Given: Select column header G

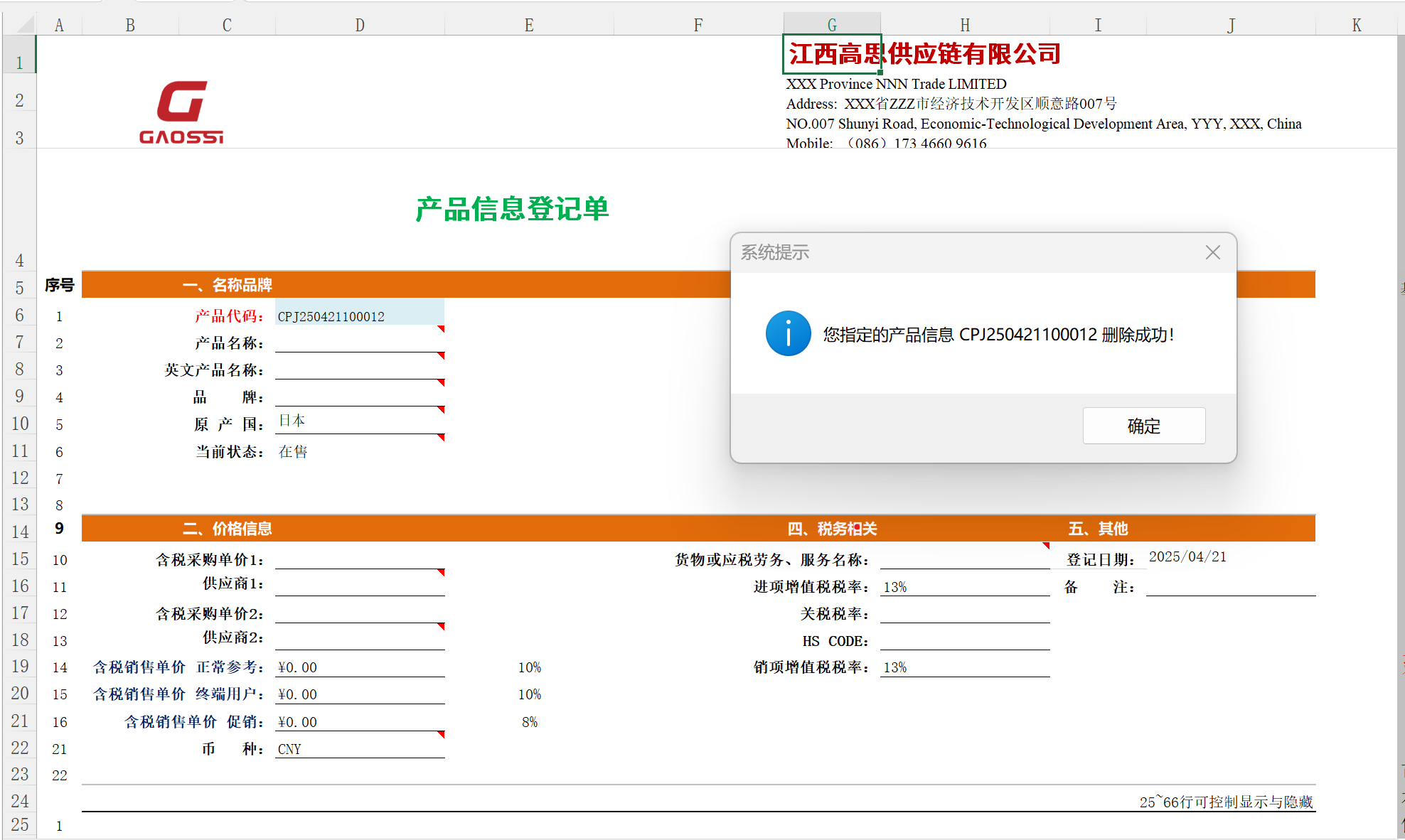Looking at the screenshot, I should pos(832,25).
